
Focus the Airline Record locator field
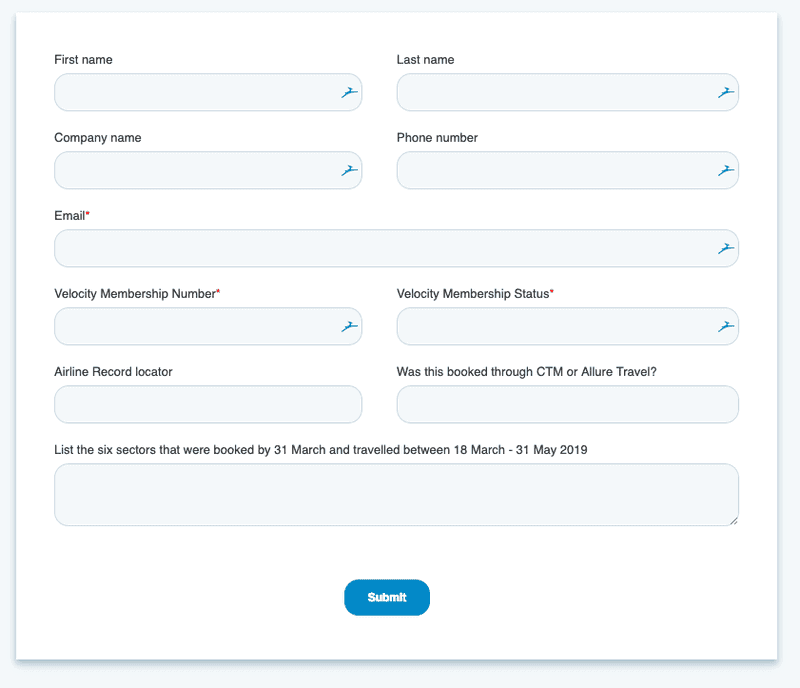208,405
